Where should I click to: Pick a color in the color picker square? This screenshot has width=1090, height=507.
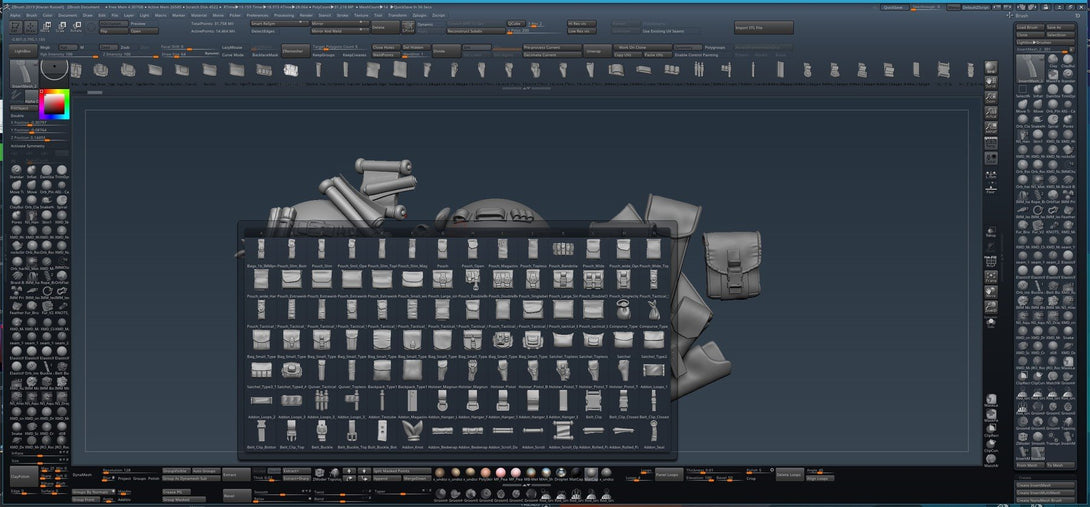coord(54,104)
